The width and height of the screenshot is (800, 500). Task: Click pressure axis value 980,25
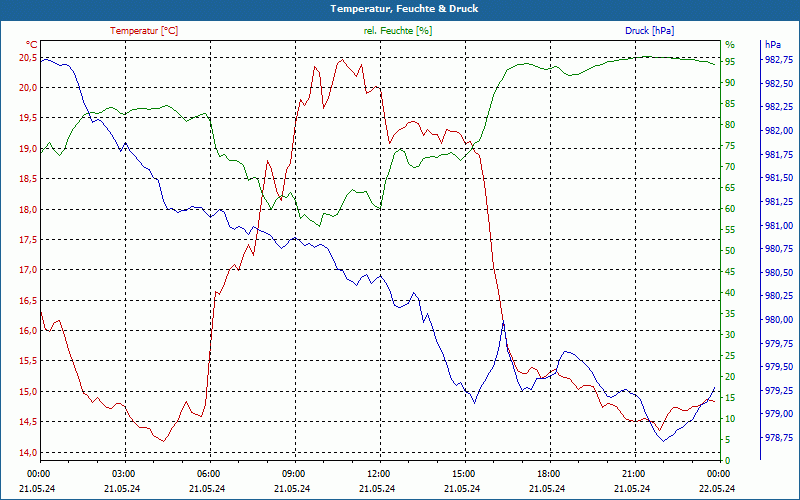coord(779,296)
